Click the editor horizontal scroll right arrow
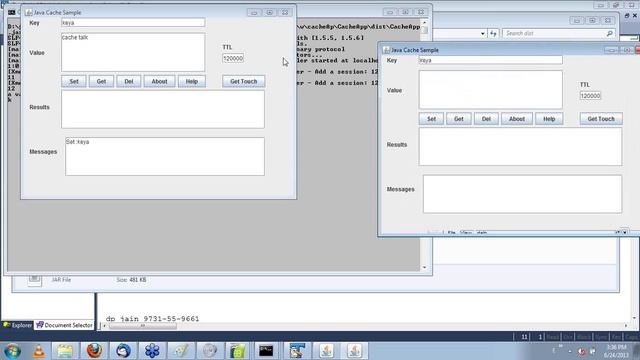This screenshot has width=640, height=360. pyautogui.click(x=626, y=326)
